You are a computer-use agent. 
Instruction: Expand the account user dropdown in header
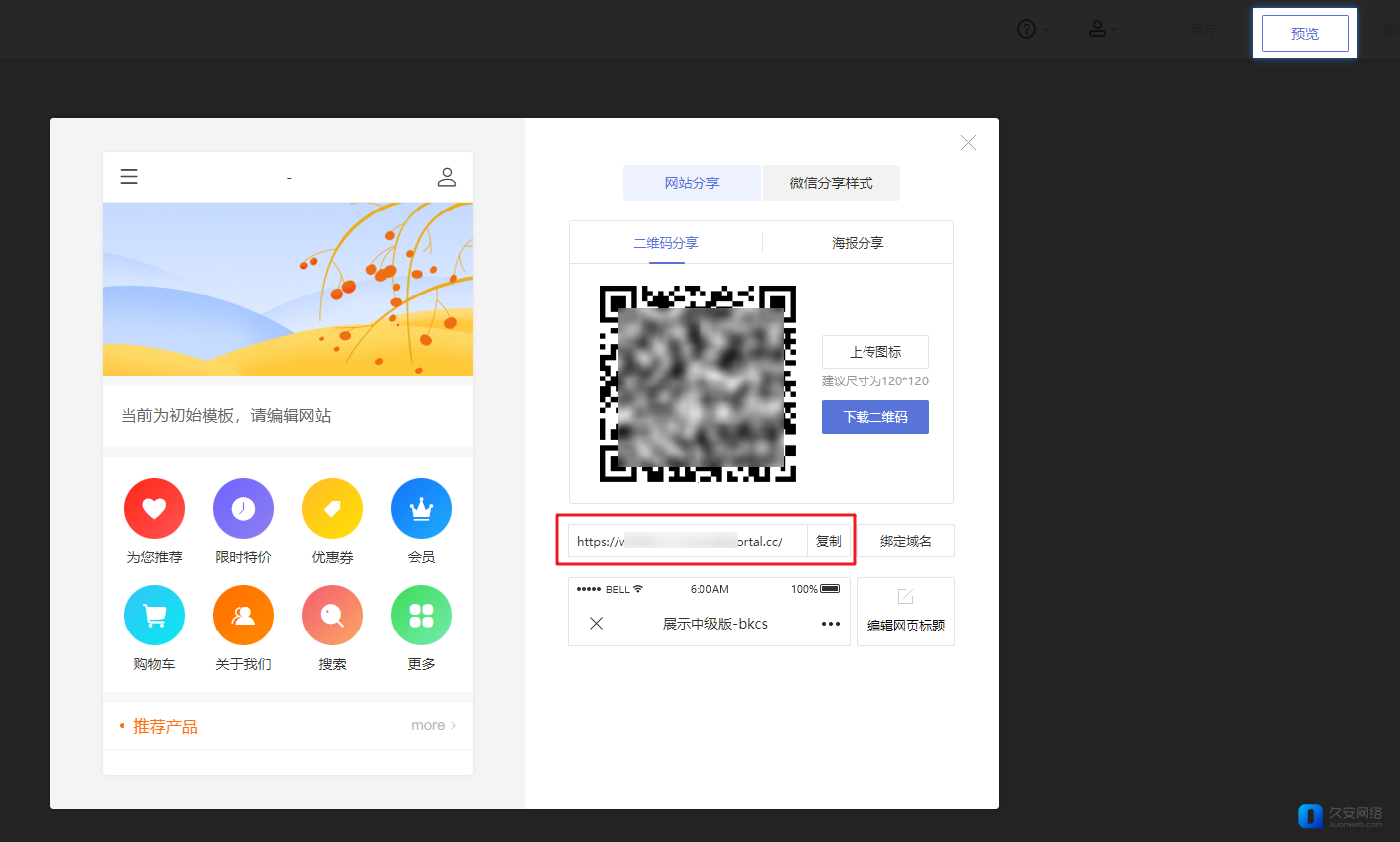click(1103, 30)
